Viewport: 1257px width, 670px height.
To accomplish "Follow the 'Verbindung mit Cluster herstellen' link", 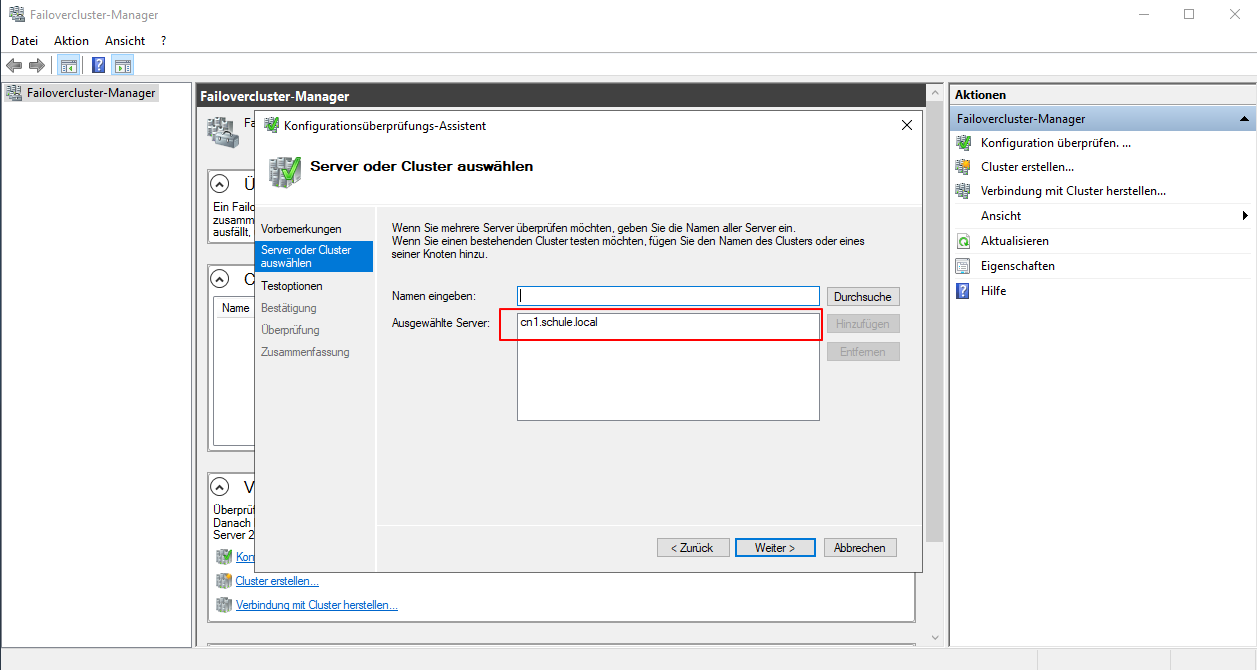I will 316,604.
